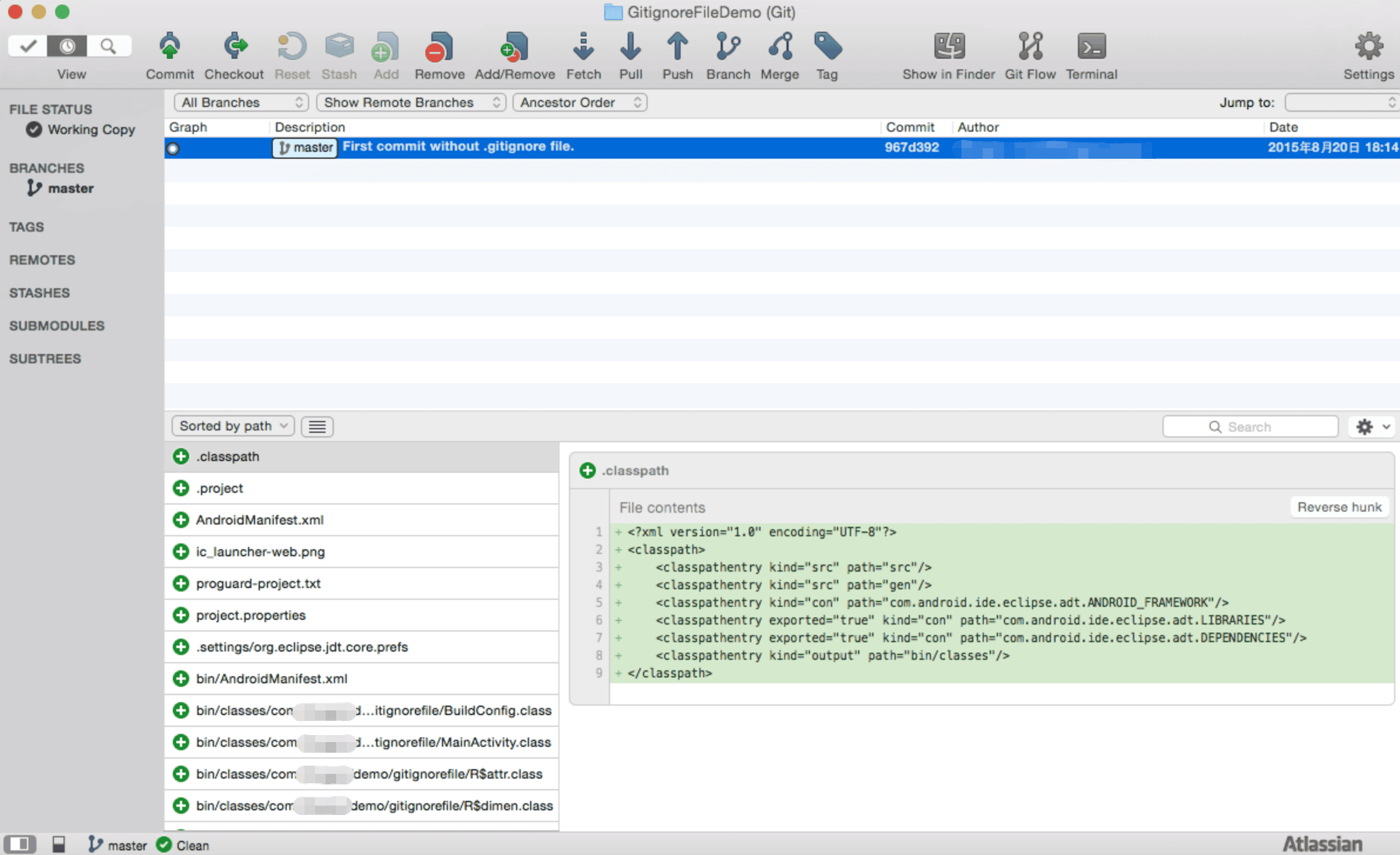The width and height of the screenshot is (1400, 855).
Task: Open the All Branches dropdown
Action: (241, 102)
